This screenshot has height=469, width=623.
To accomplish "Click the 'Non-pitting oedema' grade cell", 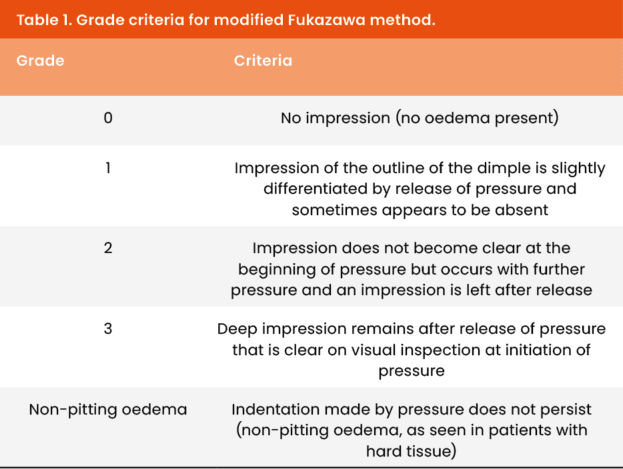I will (108, 409).
